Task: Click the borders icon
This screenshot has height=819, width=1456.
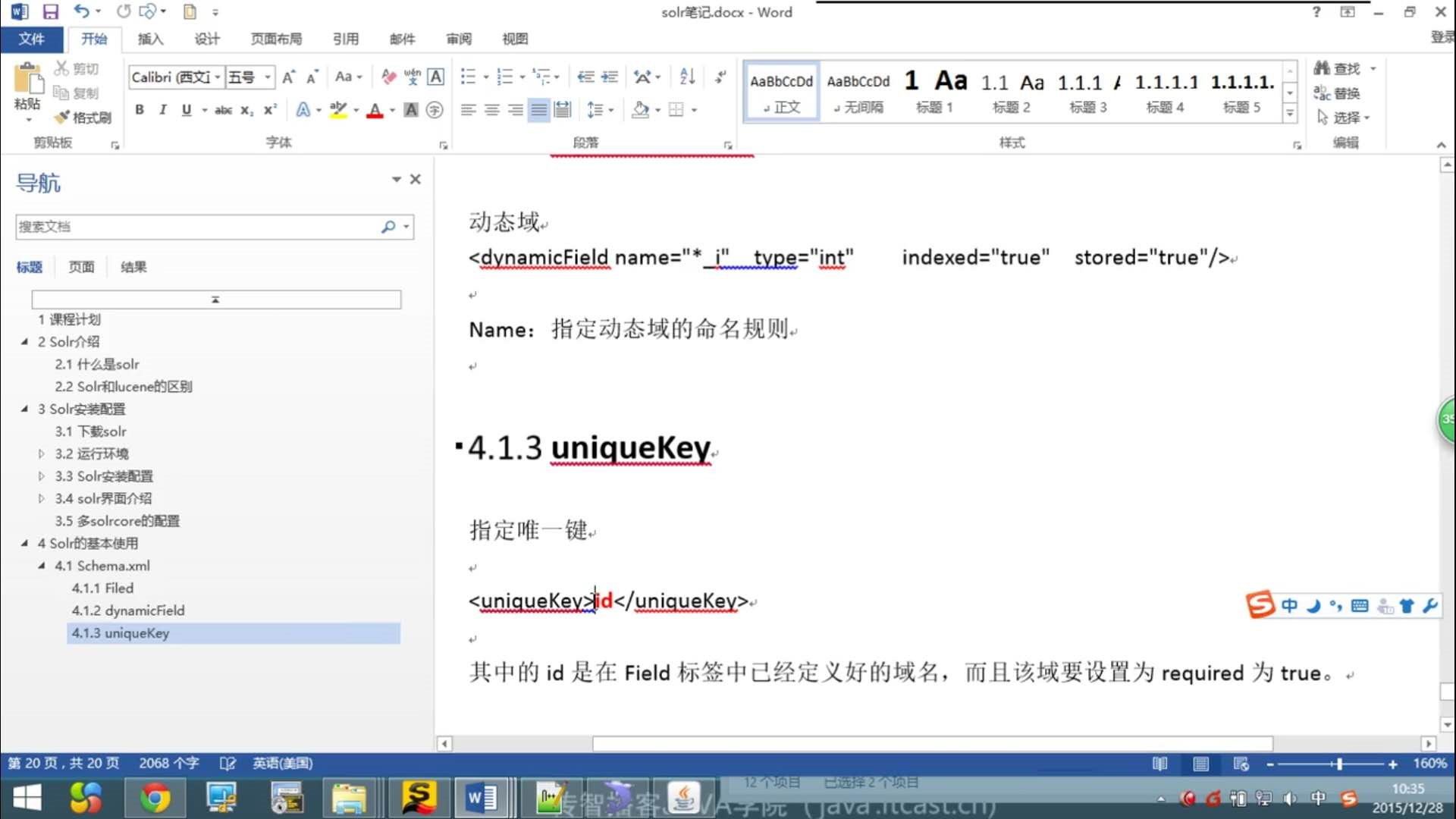Action: pyautogui.click(x=676, y=110)
